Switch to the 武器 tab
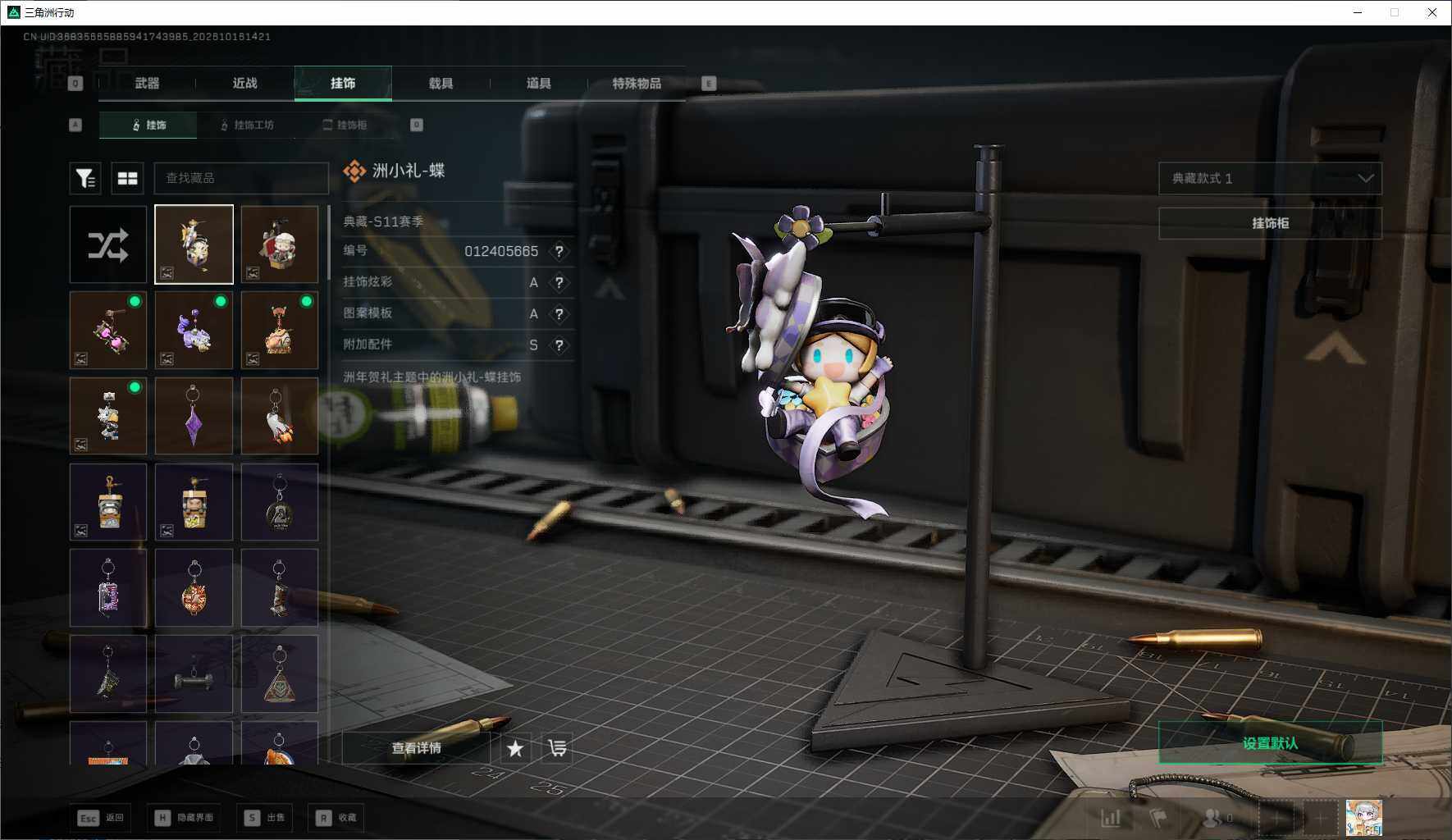 click(x=148, y=83)
